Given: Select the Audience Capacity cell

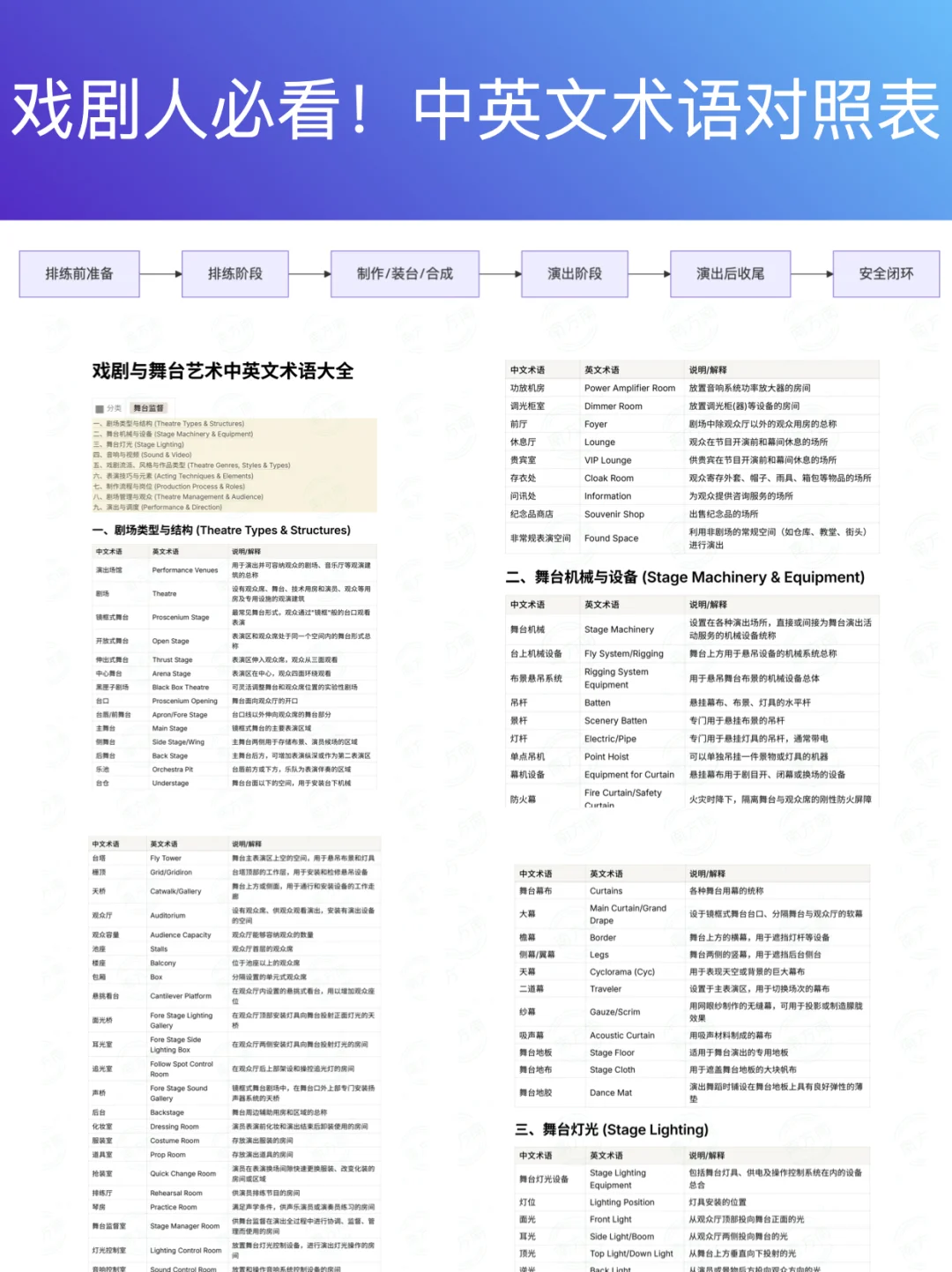Looking at the screenshot, I should point(181,934).
